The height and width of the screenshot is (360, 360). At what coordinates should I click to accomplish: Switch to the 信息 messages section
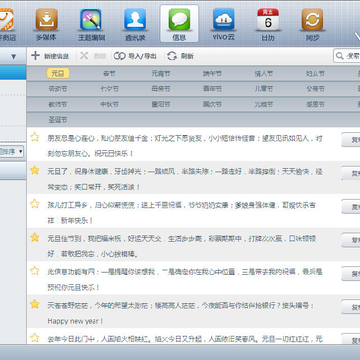point(179,23)
